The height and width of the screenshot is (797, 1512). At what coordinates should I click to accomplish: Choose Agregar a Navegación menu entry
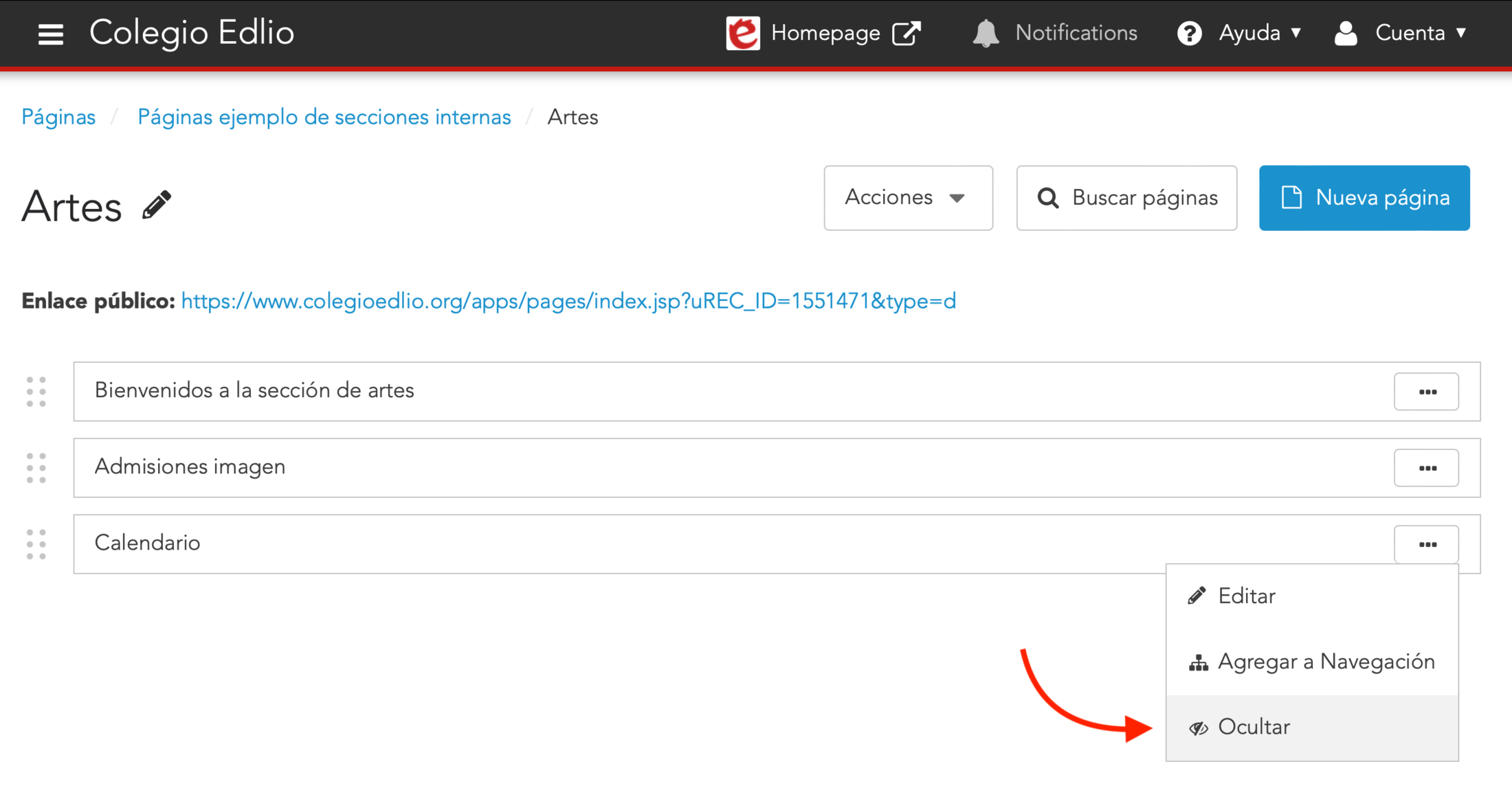pos(1325,662)
